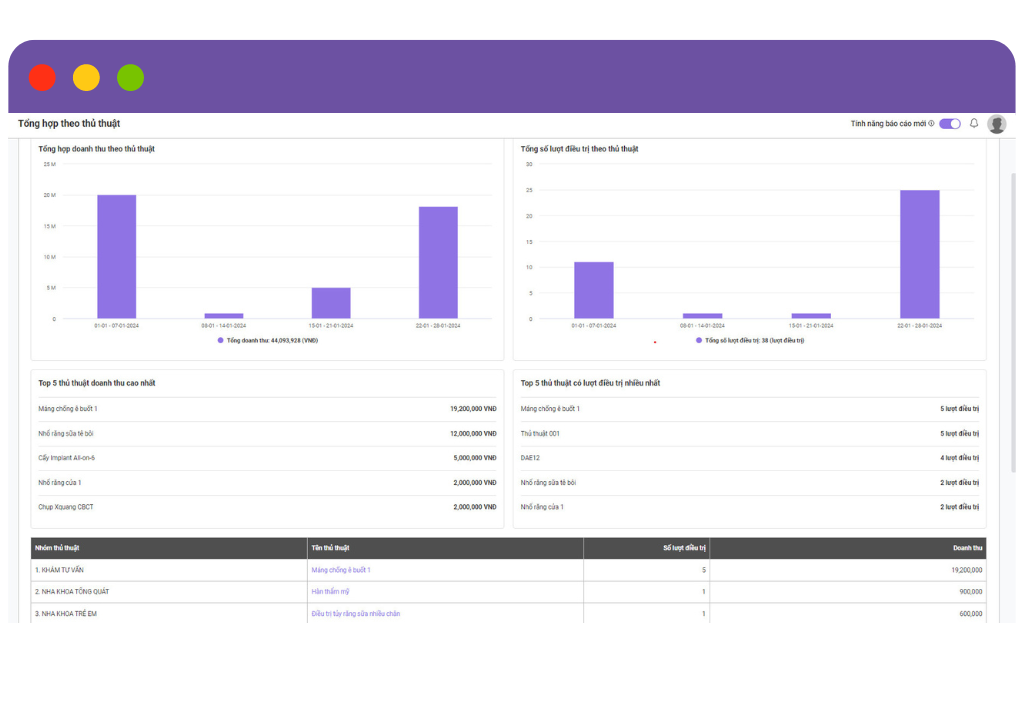Click Top 5 thủ thuật doanh thu cao nhất heading
The height and width of the screenshot is (720, 1024).
[97, 384]
